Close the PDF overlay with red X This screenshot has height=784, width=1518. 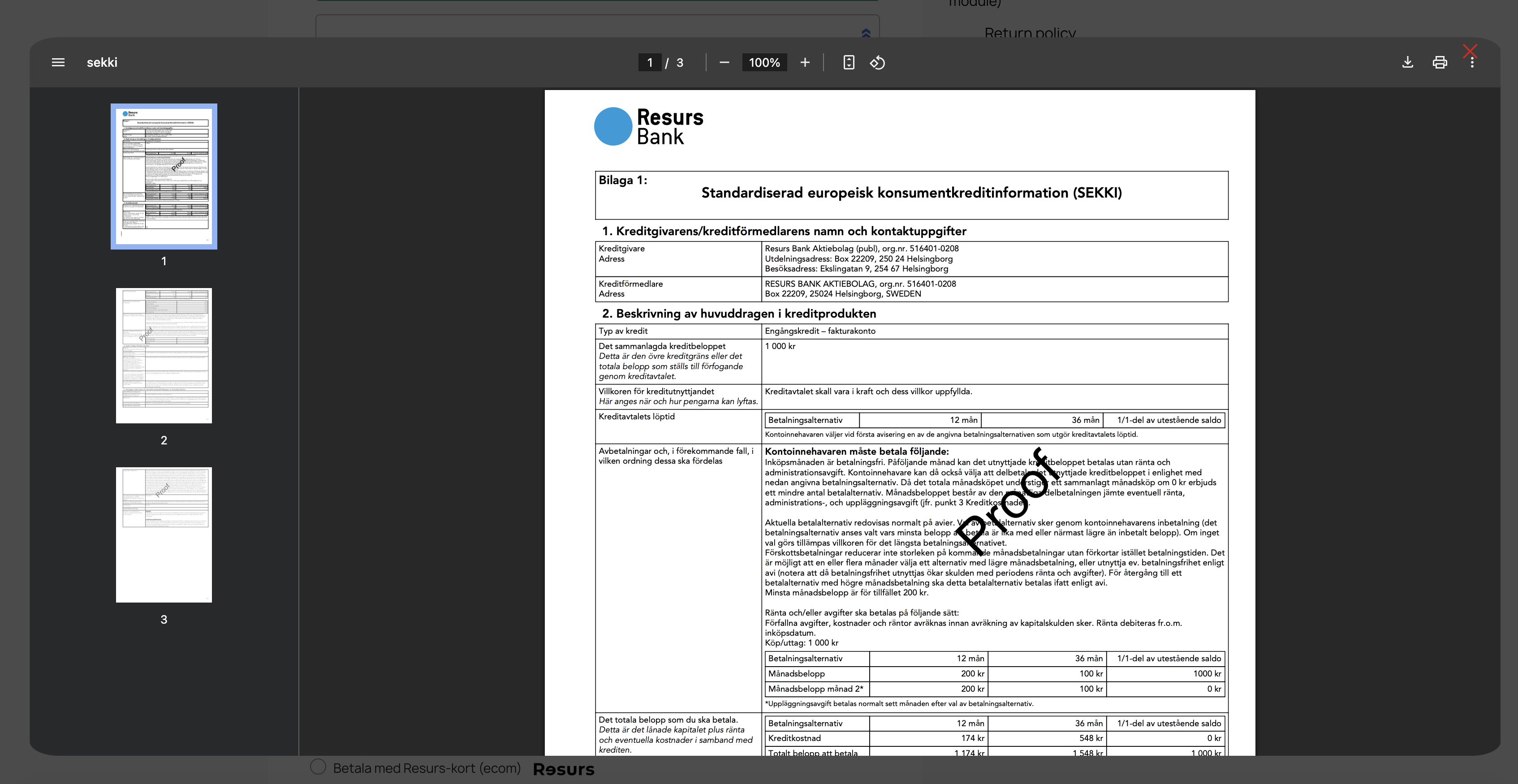click(1470, 51)
